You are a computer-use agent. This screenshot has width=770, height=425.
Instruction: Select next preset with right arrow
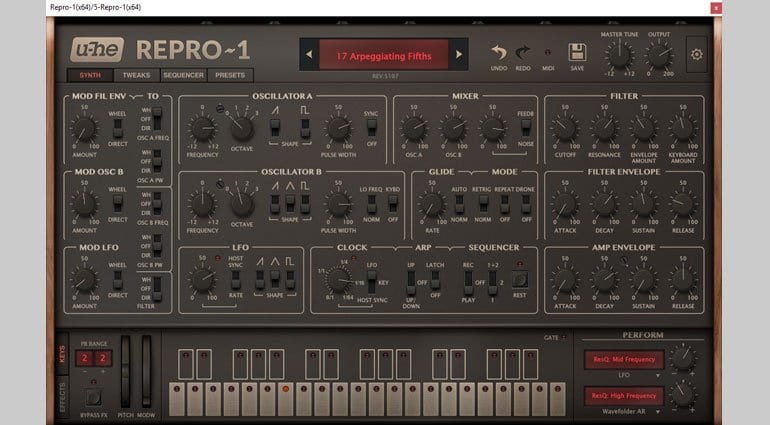(459, 55)
